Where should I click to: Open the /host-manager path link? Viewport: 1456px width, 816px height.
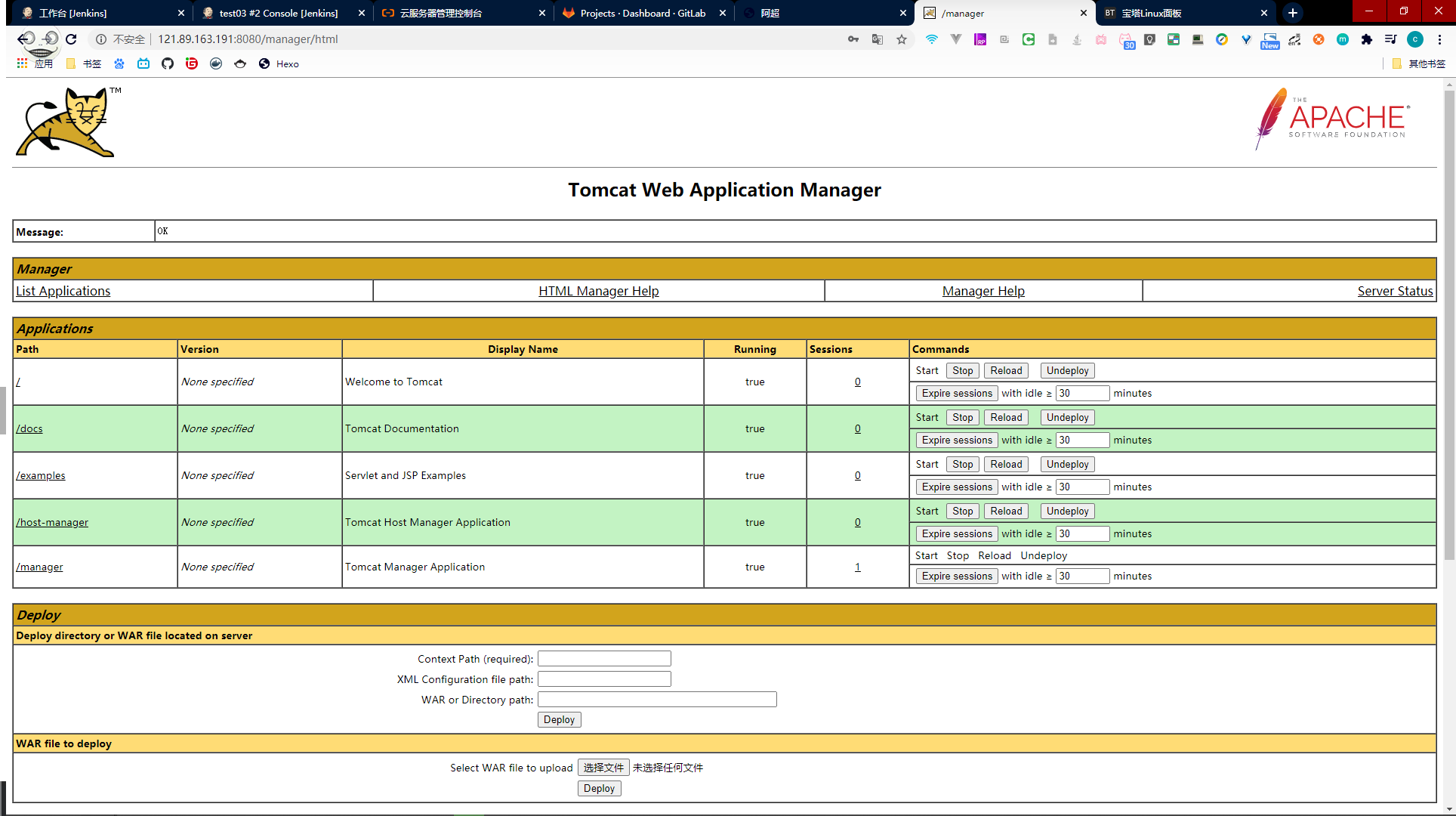pyautogui.click(x=52, y=522)
